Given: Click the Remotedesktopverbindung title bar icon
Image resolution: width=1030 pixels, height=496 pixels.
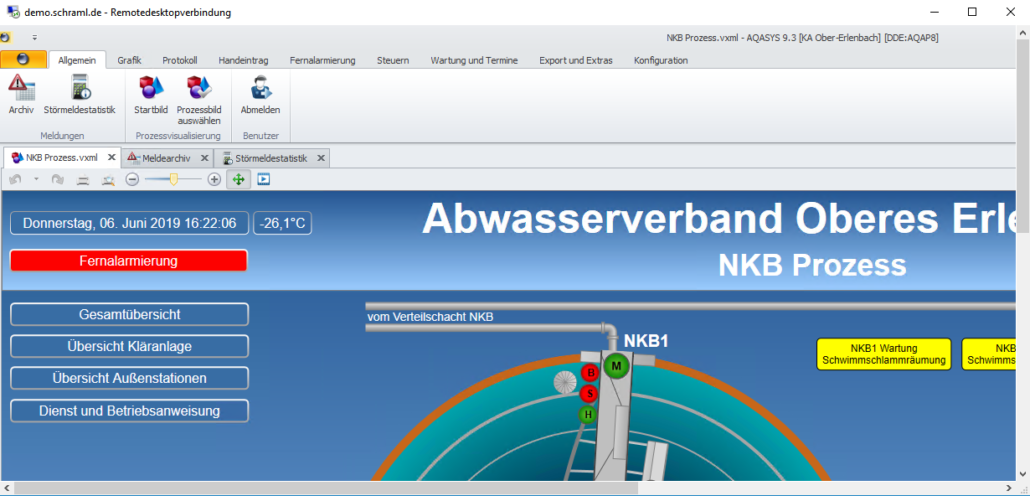Looking at the screenshot, I should tap(12, 12).
